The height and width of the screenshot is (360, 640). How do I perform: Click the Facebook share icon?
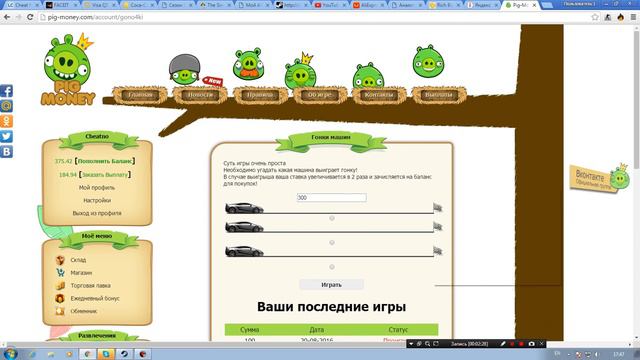pos(6,91)
